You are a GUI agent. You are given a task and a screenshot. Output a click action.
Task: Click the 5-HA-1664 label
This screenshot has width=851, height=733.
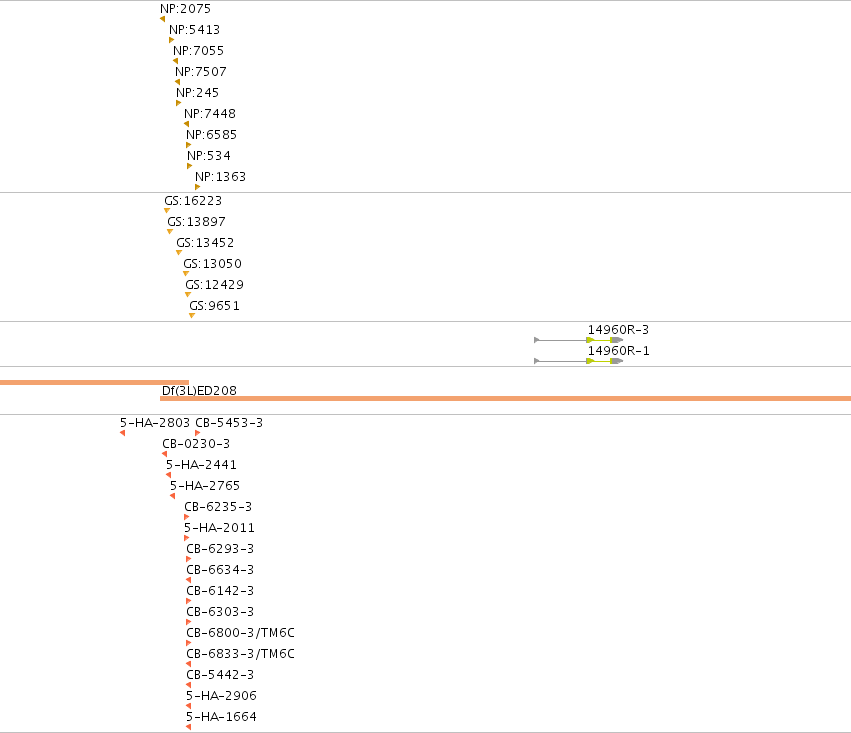point(221,717)
